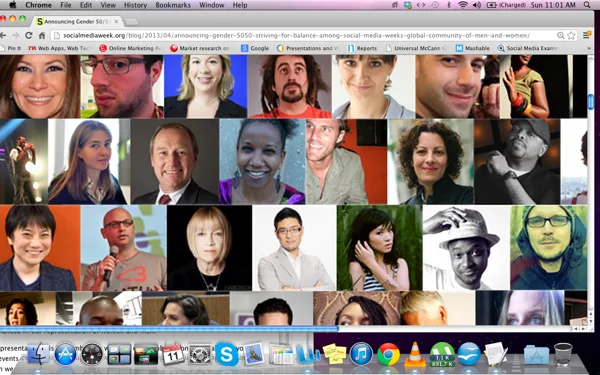
Task: Show hidden bookmarks via overflow chevron
Action: click(589, 48)
